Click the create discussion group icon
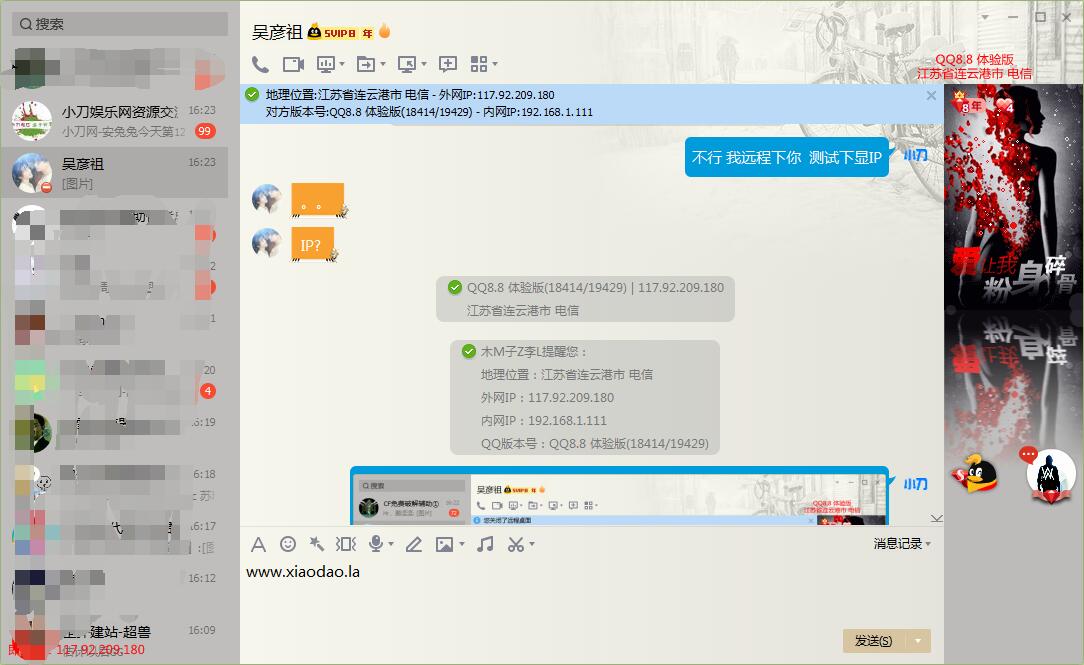This screenshot has height=665, width=1084. click(448, 64)
